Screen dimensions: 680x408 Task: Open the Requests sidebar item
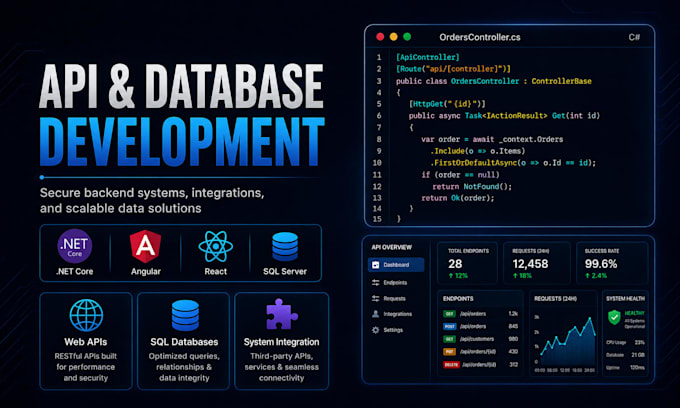click(394, 298)
